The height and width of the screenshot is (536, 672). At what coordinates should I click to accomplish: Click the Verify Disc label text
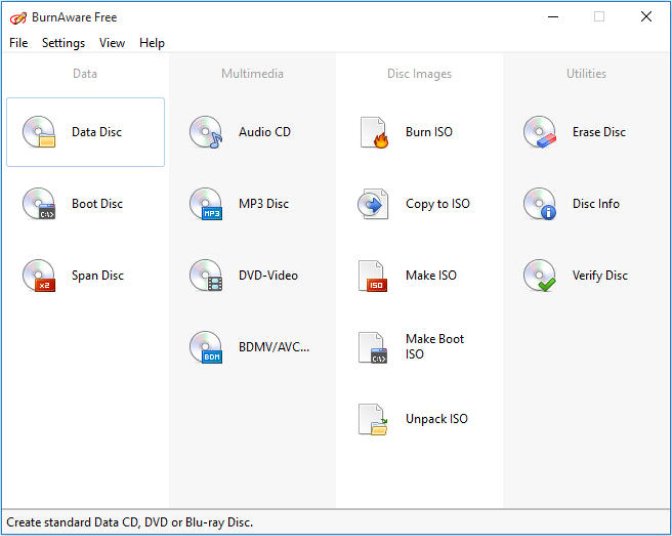pyautogui.click(x=600, y=275)
